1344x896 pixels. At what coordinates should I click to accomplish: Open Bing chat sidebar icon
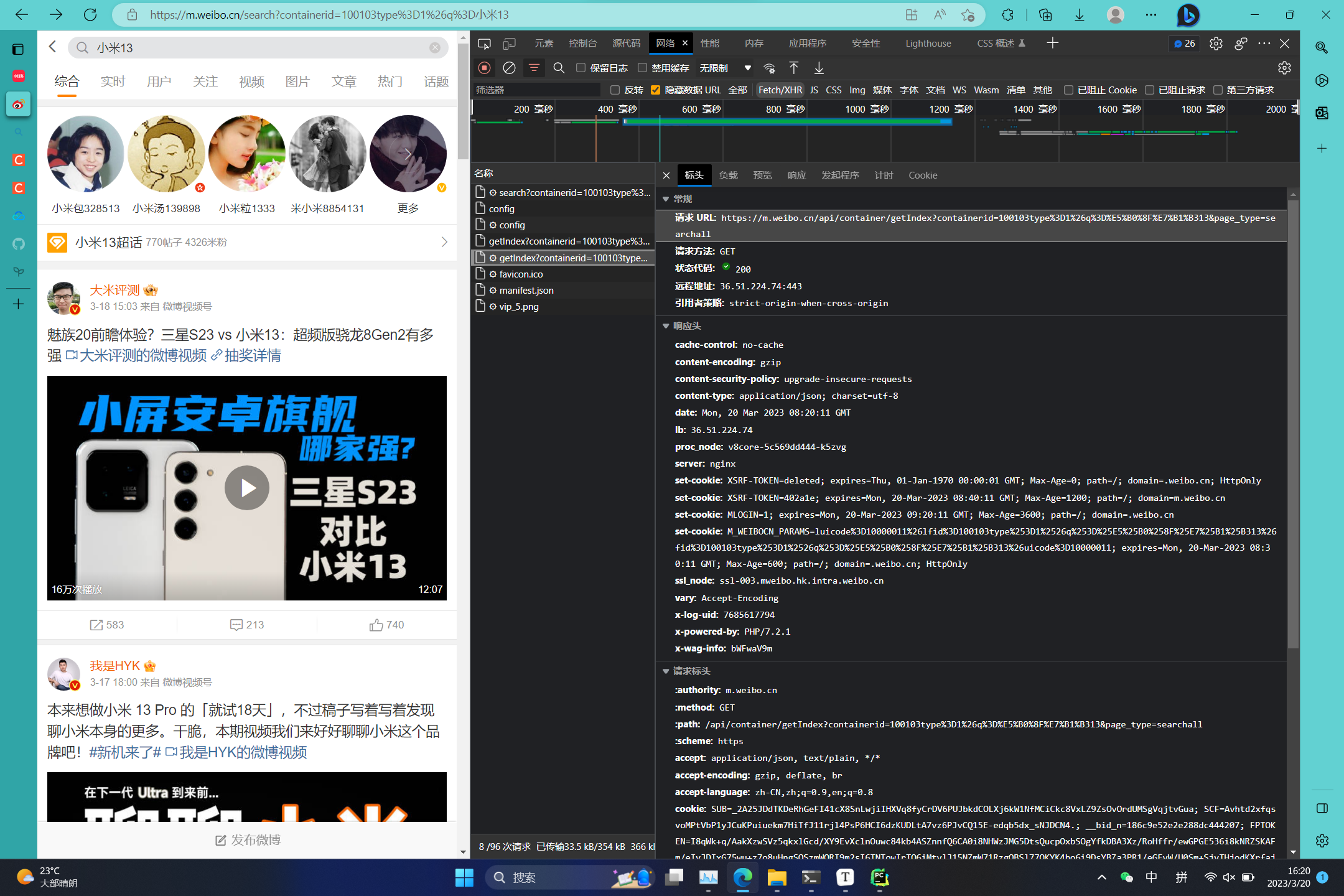1188,15
